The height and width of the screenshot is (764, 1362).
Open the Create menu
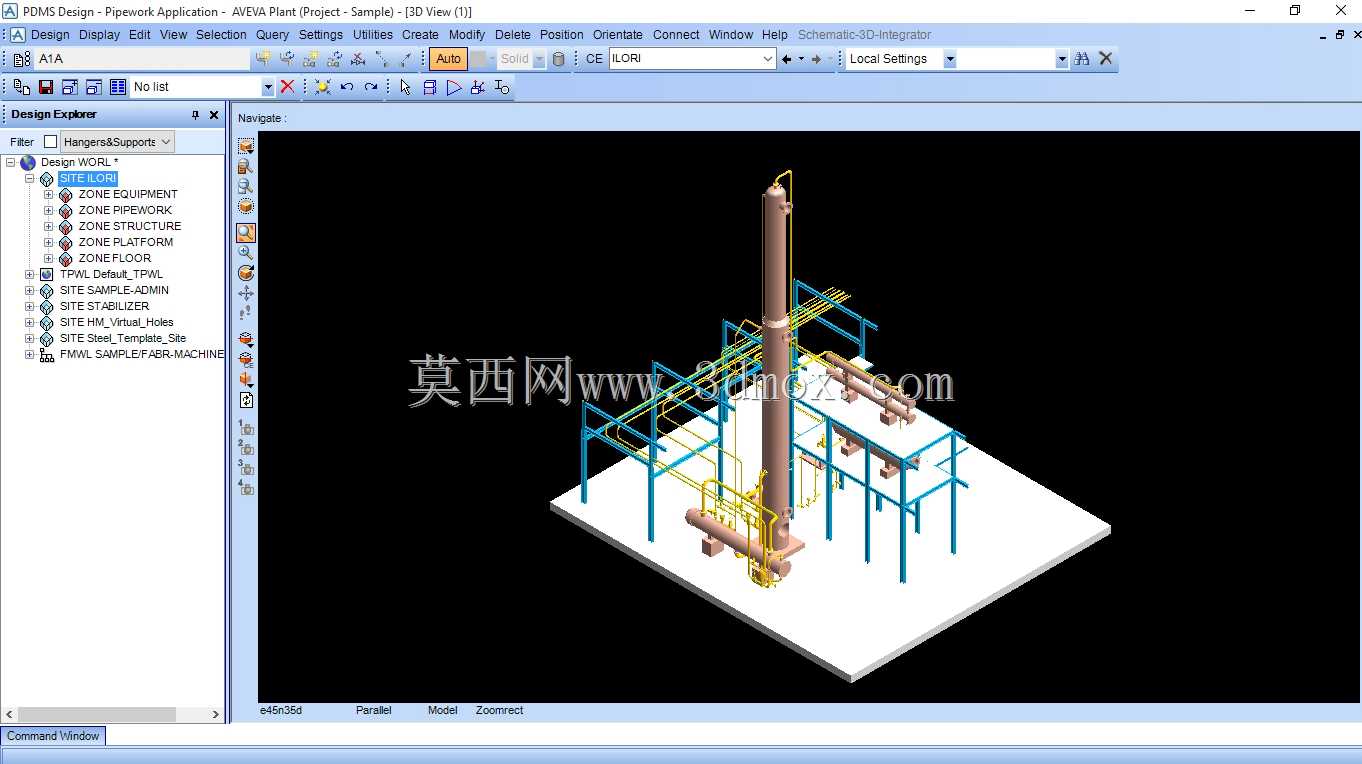click(420, 35)
